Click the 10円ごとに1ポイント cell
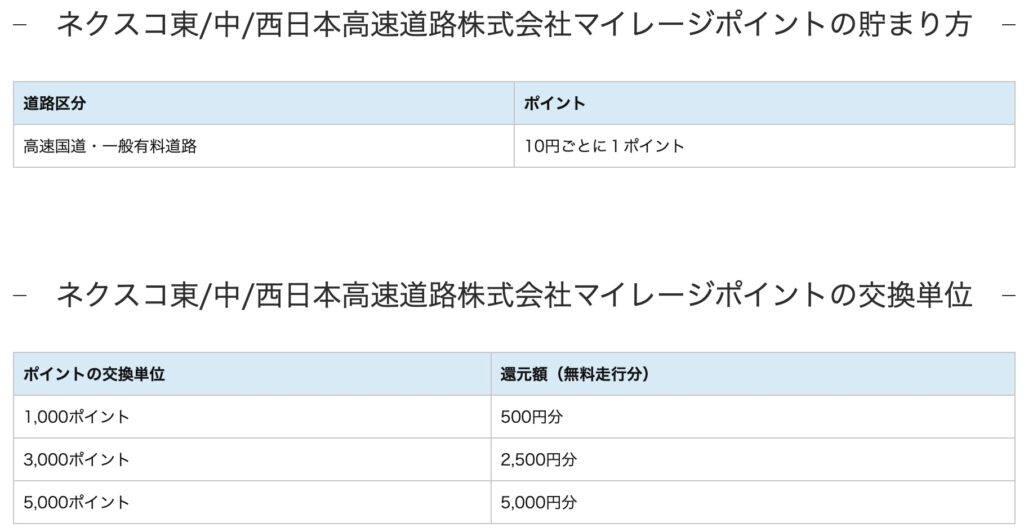Screen dimensions: 1024x532 coord(604,146)
